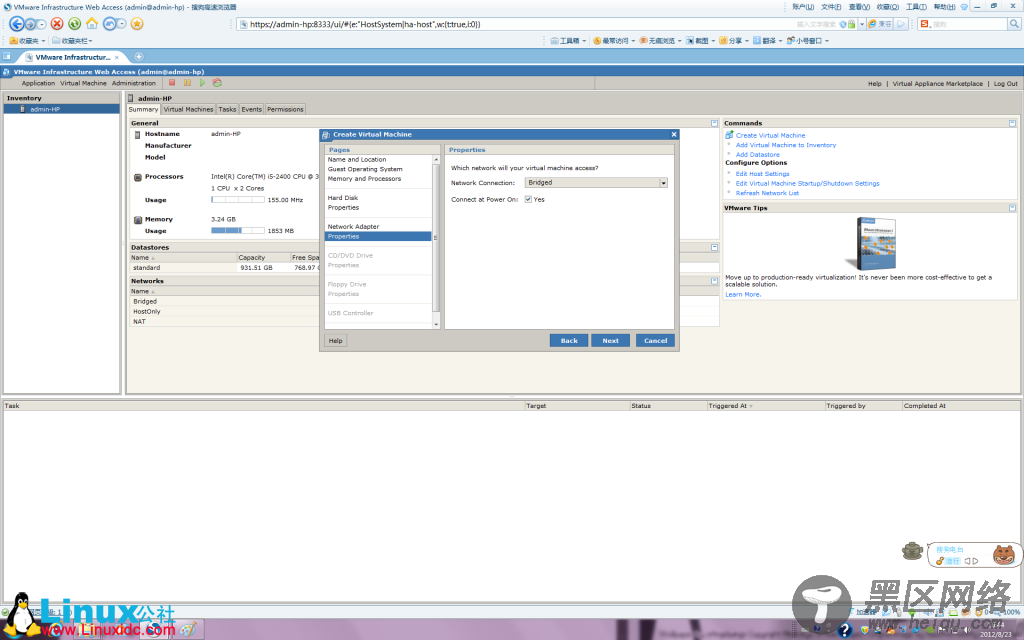Stop page loading with red X icon

(x=57, y=24)
